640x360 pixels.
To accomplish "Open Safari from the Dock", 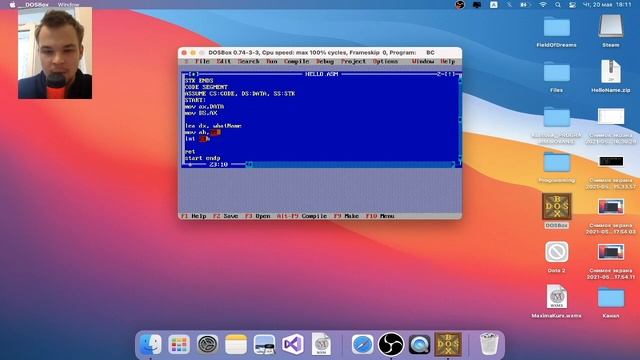I will point(362,344).
